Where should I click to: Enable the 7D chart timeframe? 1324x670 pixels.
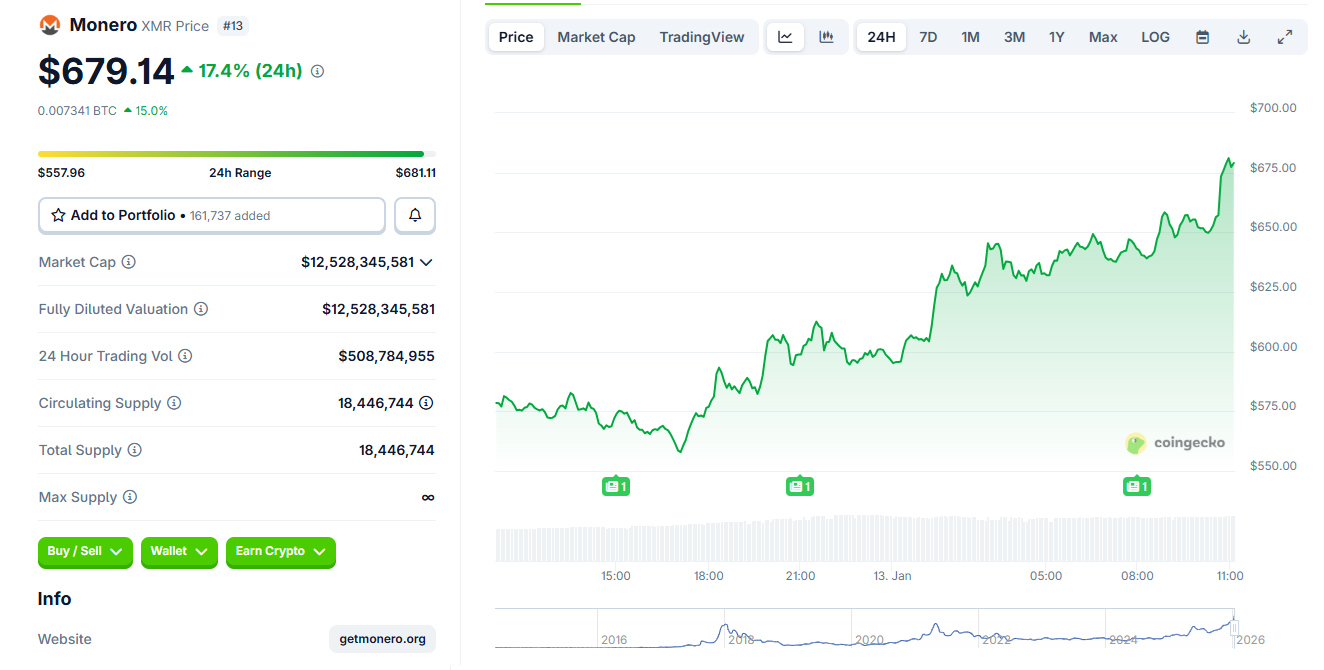927,36
